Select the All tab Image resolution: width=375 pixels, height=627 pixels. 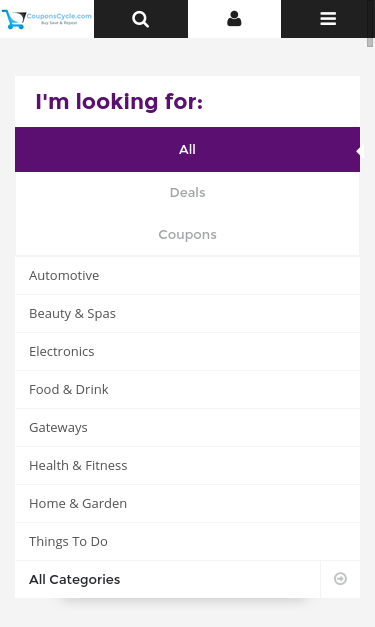[187, 150]
